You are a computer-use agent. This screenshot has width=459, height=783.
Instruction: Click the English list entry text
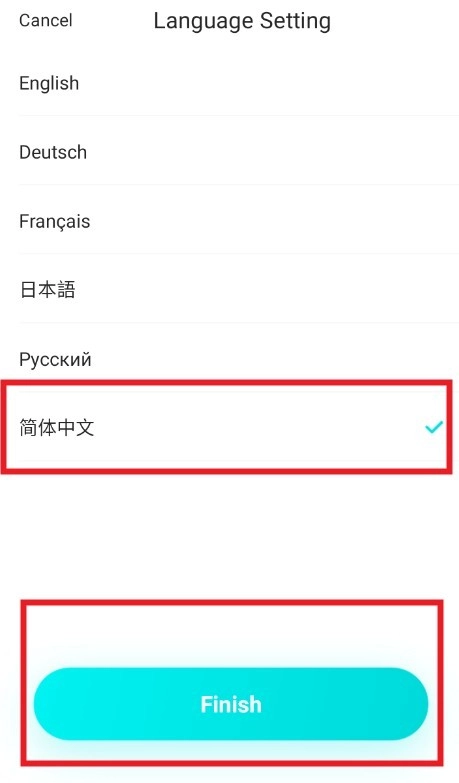(x=49, y=83)
